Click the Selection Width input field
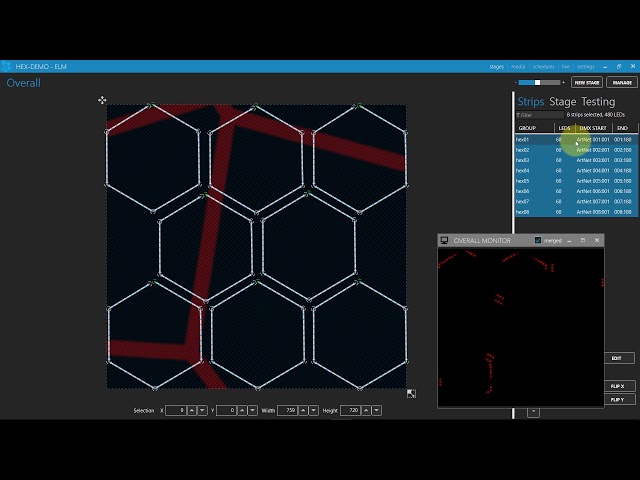The width and height of the screenshot is (640, 480). [287, 410]
